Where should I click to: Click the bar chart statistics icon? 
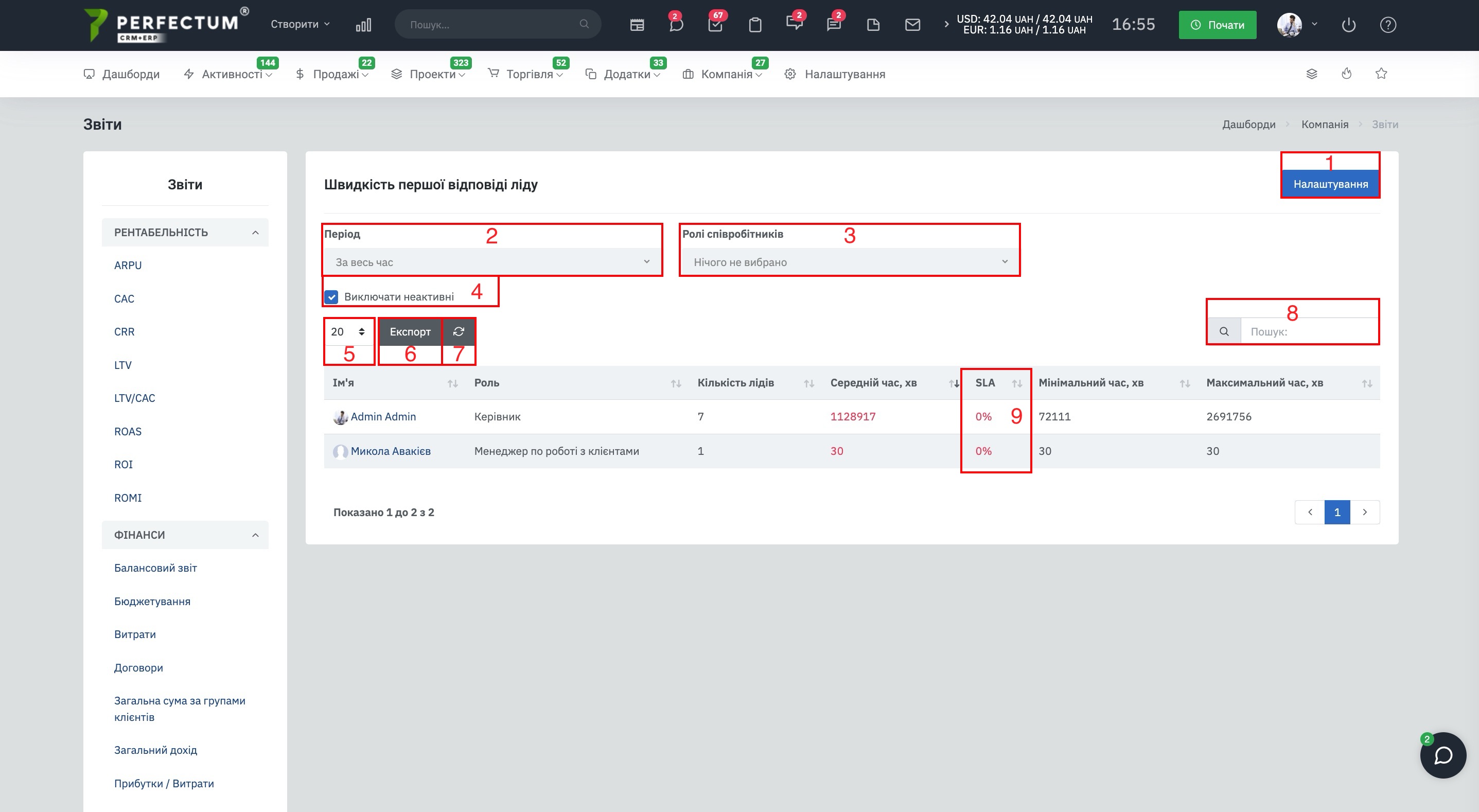point(363,25)
